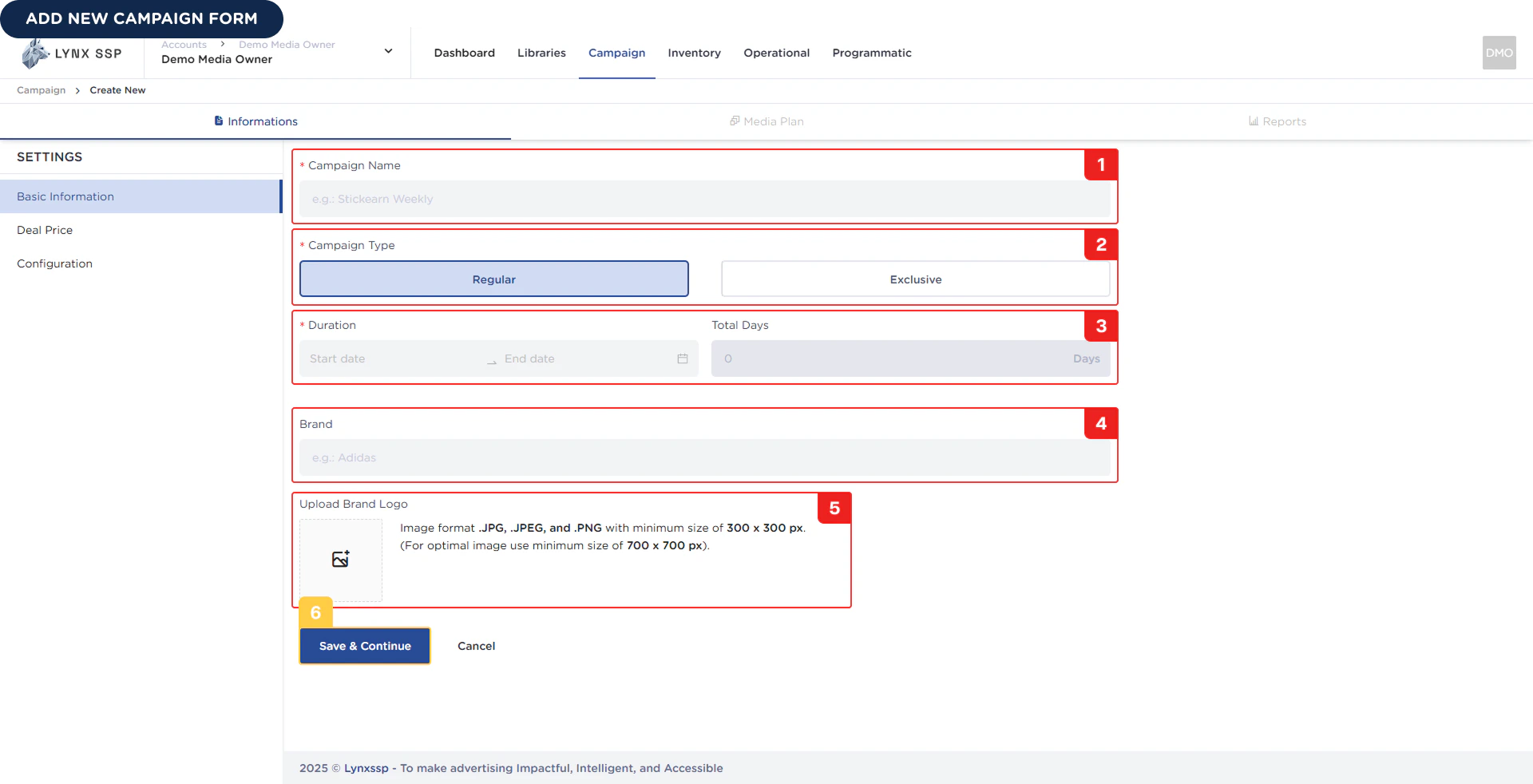This screenshot has height=784, width=1533.
Task: Open the Libraries menu
Action: pos(541,53)
